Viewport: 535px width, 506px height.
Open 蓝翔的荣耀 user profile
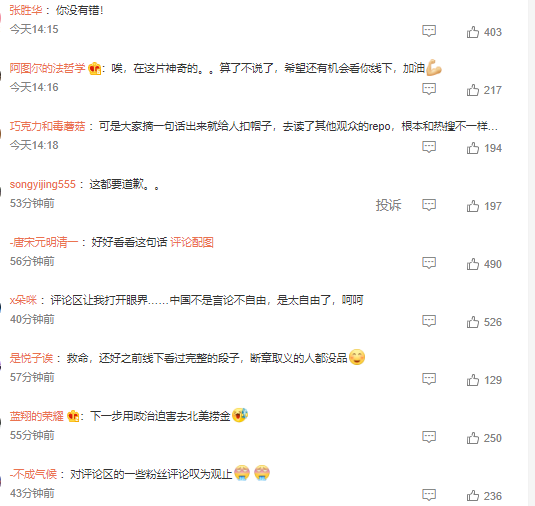(37, 416)
